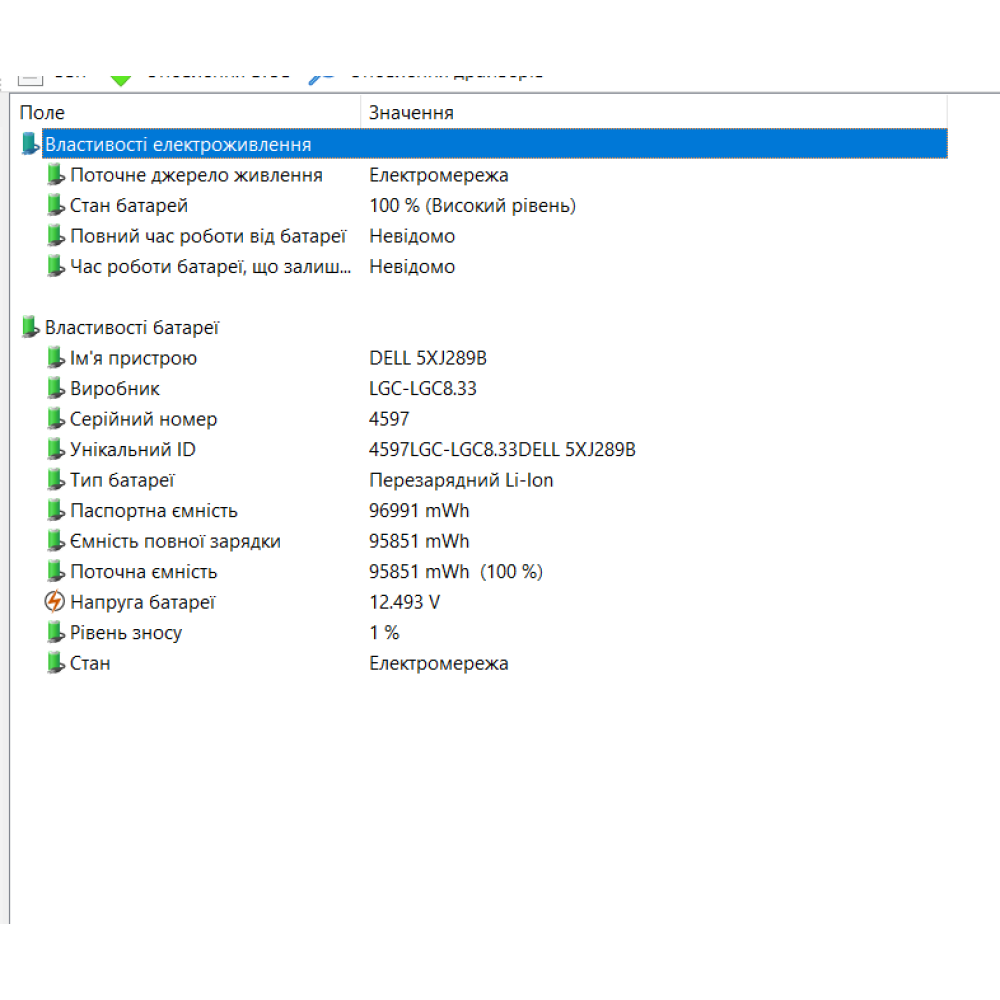Click the serial number value 4597

coord(389,419)
